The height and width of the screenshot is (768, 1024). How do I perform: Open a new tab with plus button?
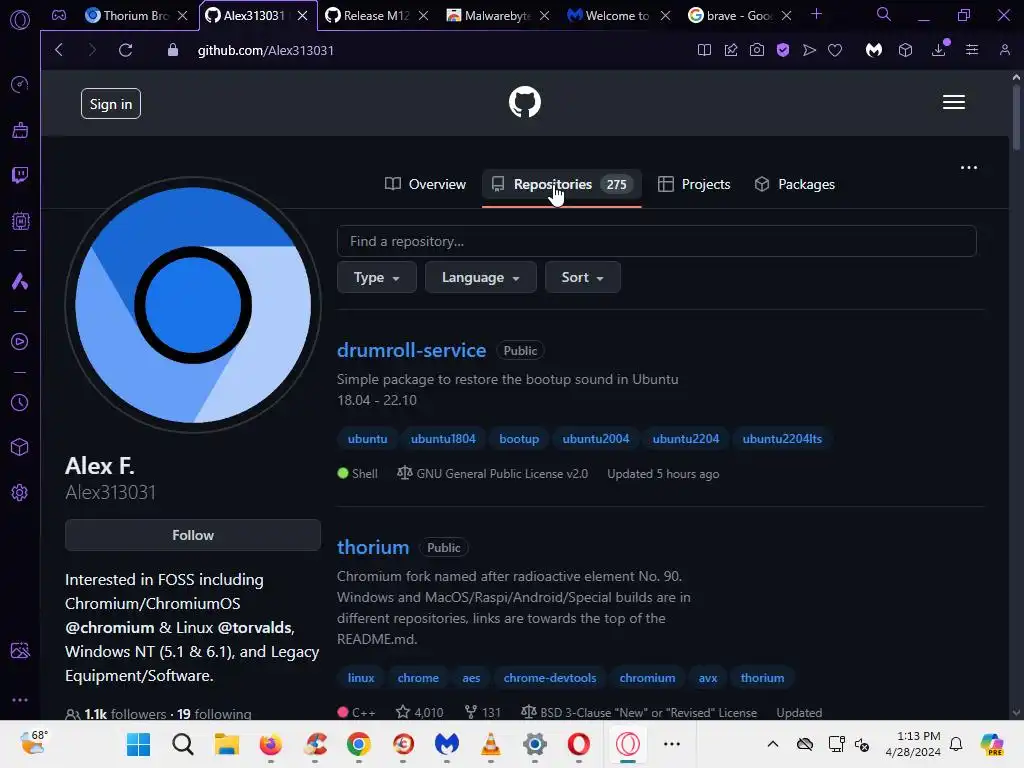(816, 14)
